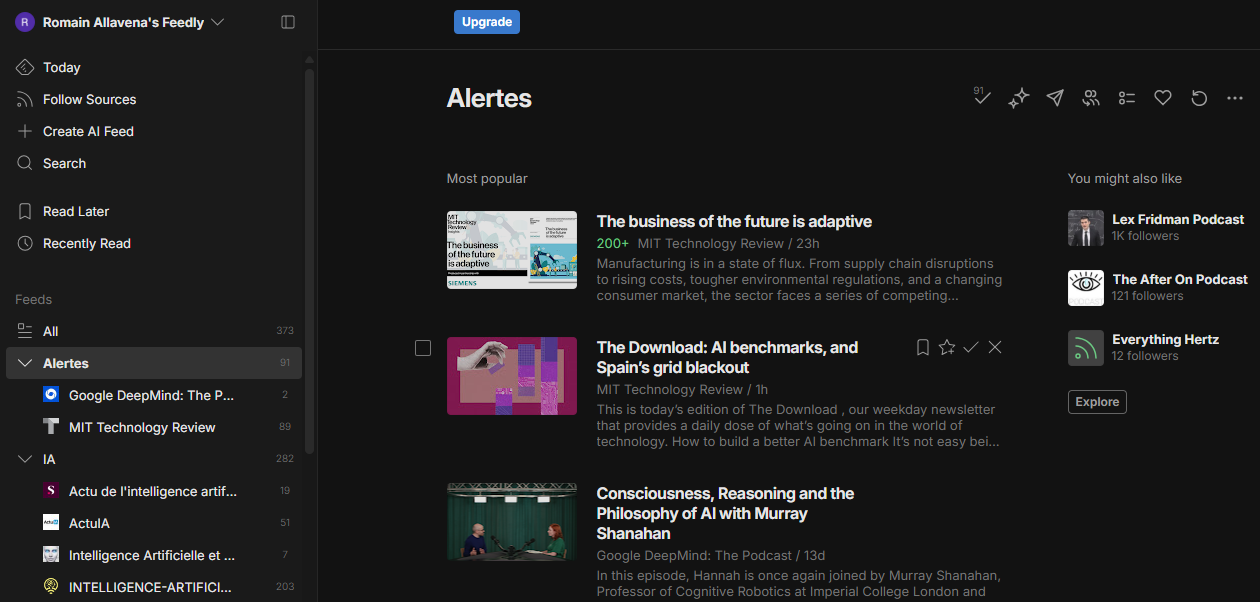Save The Download article to Read Later bookmark

pos(922,347)
